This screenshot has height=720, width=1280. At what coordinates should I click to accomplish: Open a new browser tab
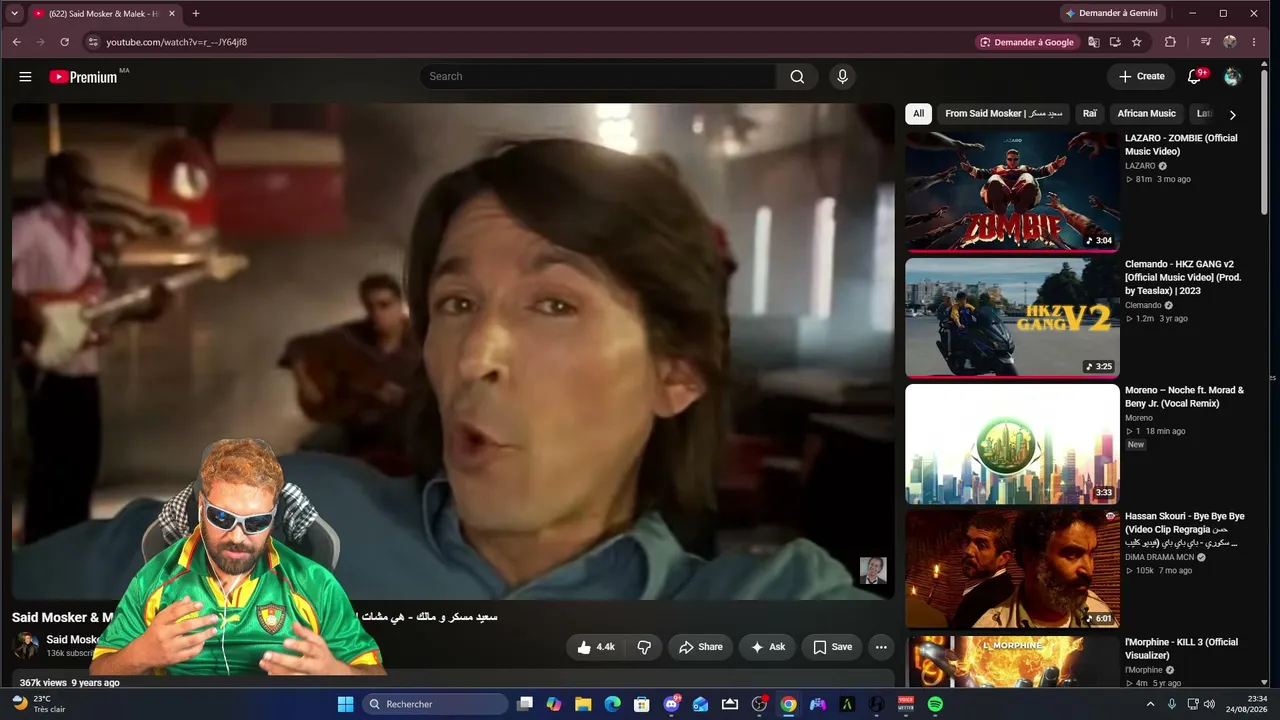click(x=196, y=14)
